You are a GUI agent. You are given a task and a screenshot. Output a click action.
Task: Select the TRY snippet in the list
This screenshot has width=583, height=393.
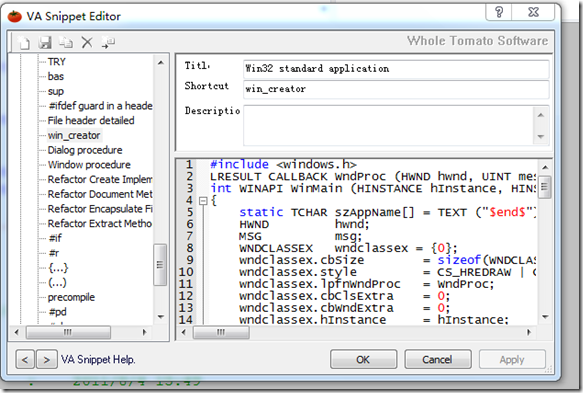[57, 61]
